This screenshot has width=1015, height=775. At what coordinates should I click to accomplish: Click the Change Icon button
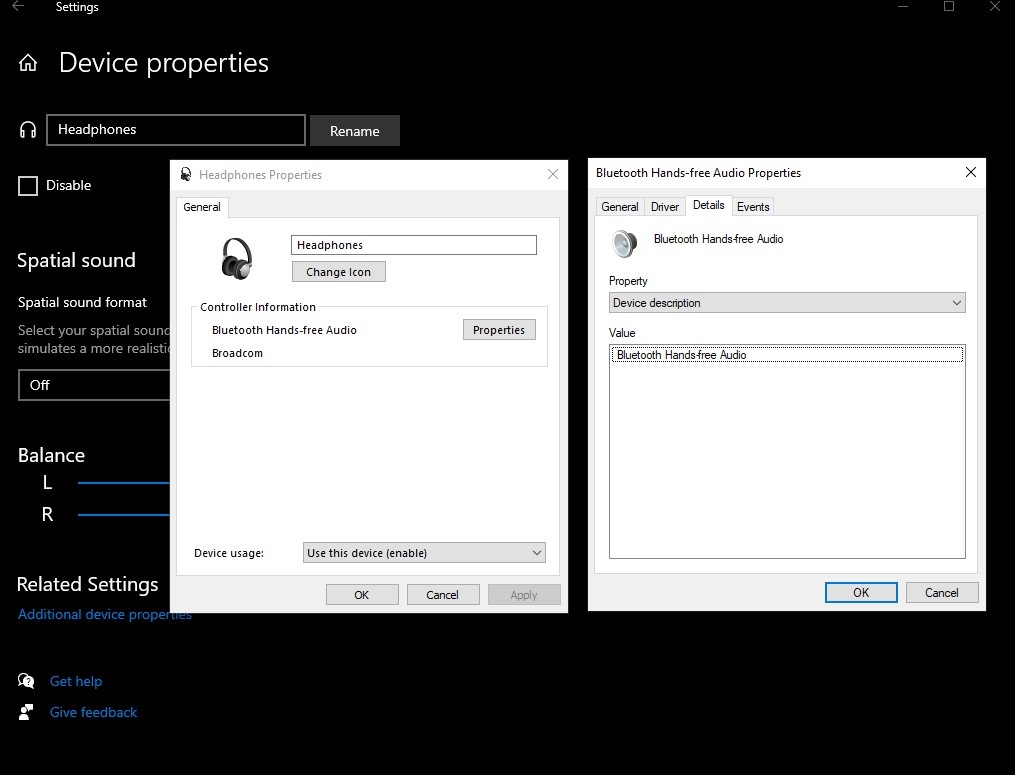pos(338,272)
